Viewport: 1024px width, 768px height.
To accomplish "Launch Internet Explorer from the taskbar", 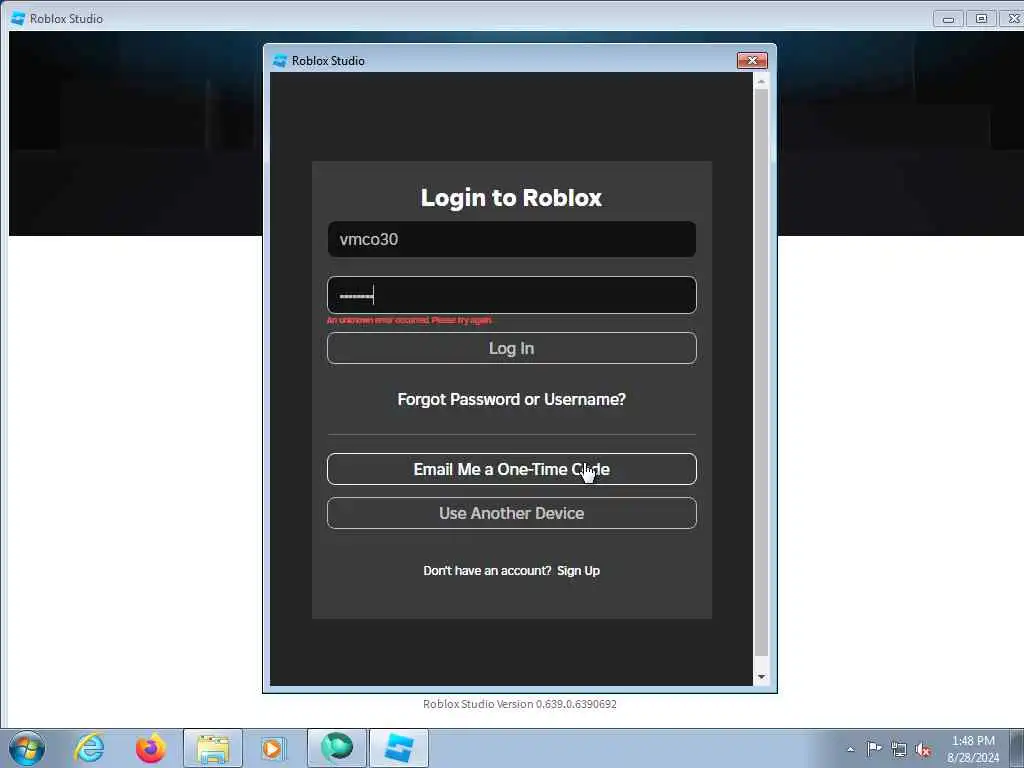I will pos(89,748).
